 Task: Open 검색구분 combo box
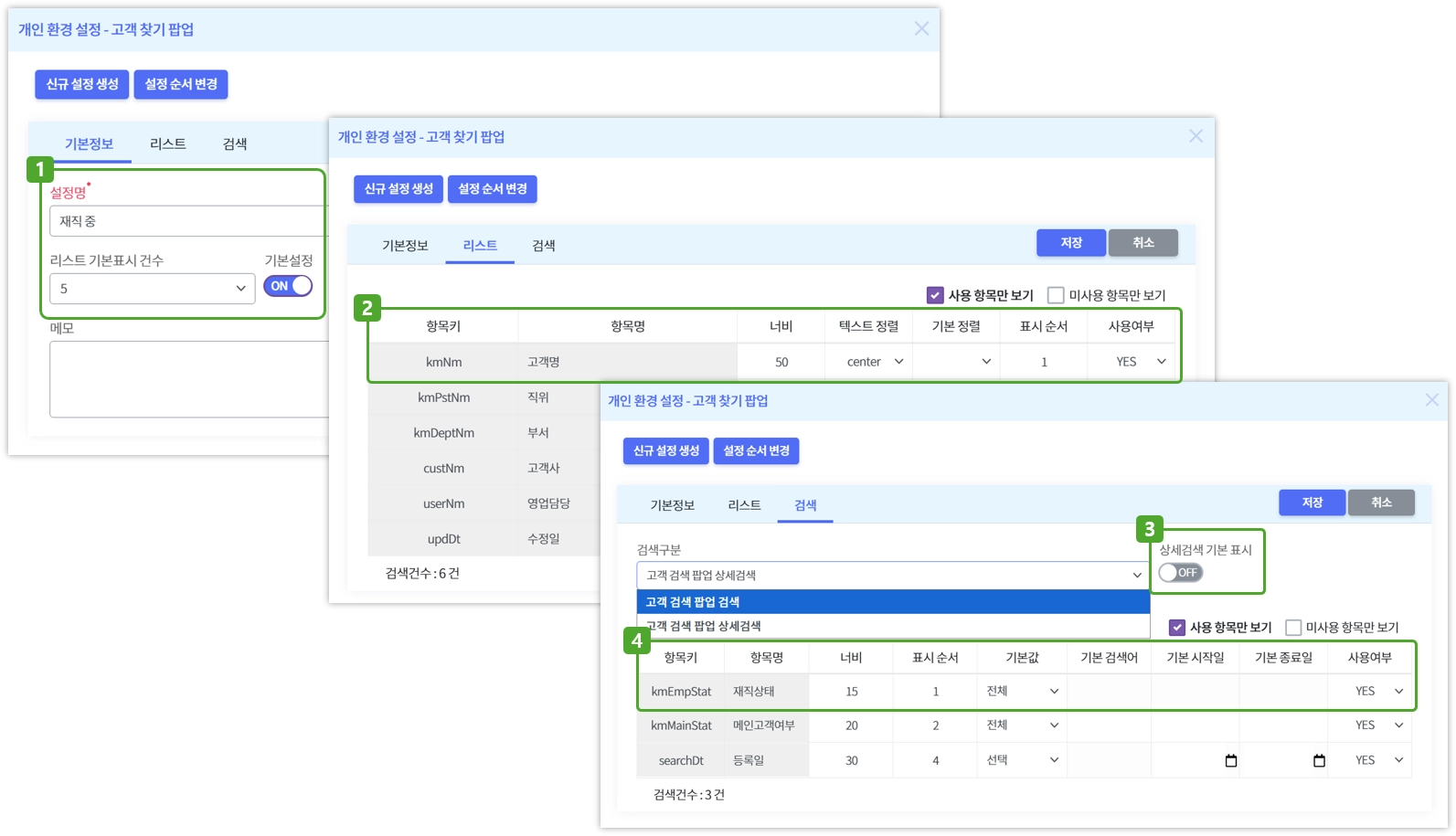point(892,576)
